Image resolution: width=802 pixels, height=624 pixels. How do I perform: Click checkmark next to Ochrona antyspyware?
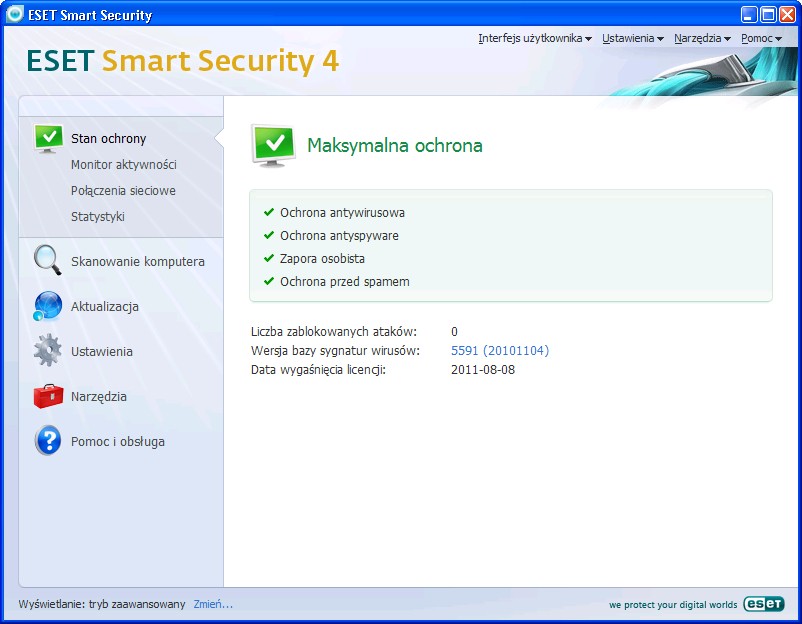[269, 235]
